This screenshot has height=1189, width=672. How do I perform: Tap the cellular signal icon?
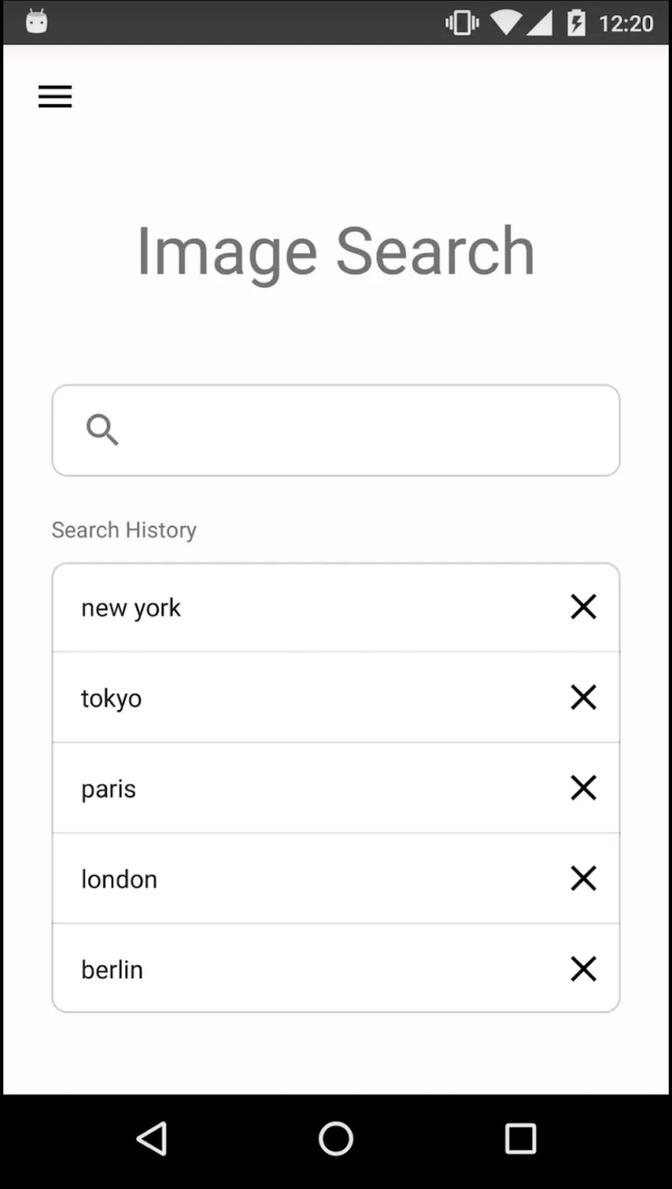click(540, 22)
